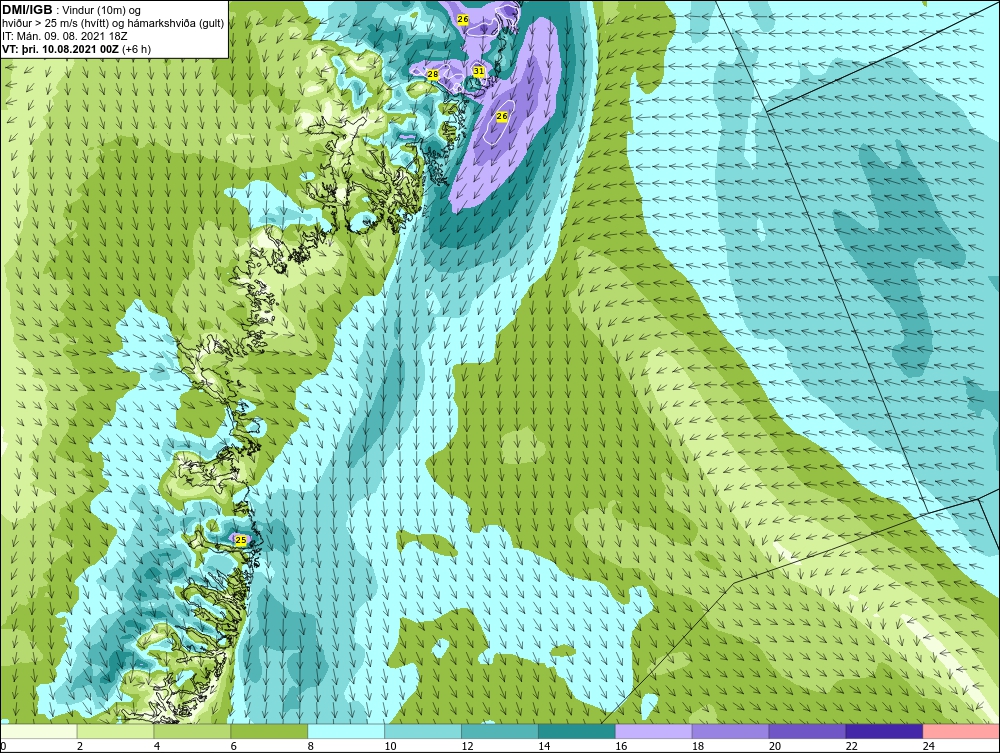Viewport: 1000px width, 753px height.
Task: Click the yellow gust label 28
Action: point(432,75)
